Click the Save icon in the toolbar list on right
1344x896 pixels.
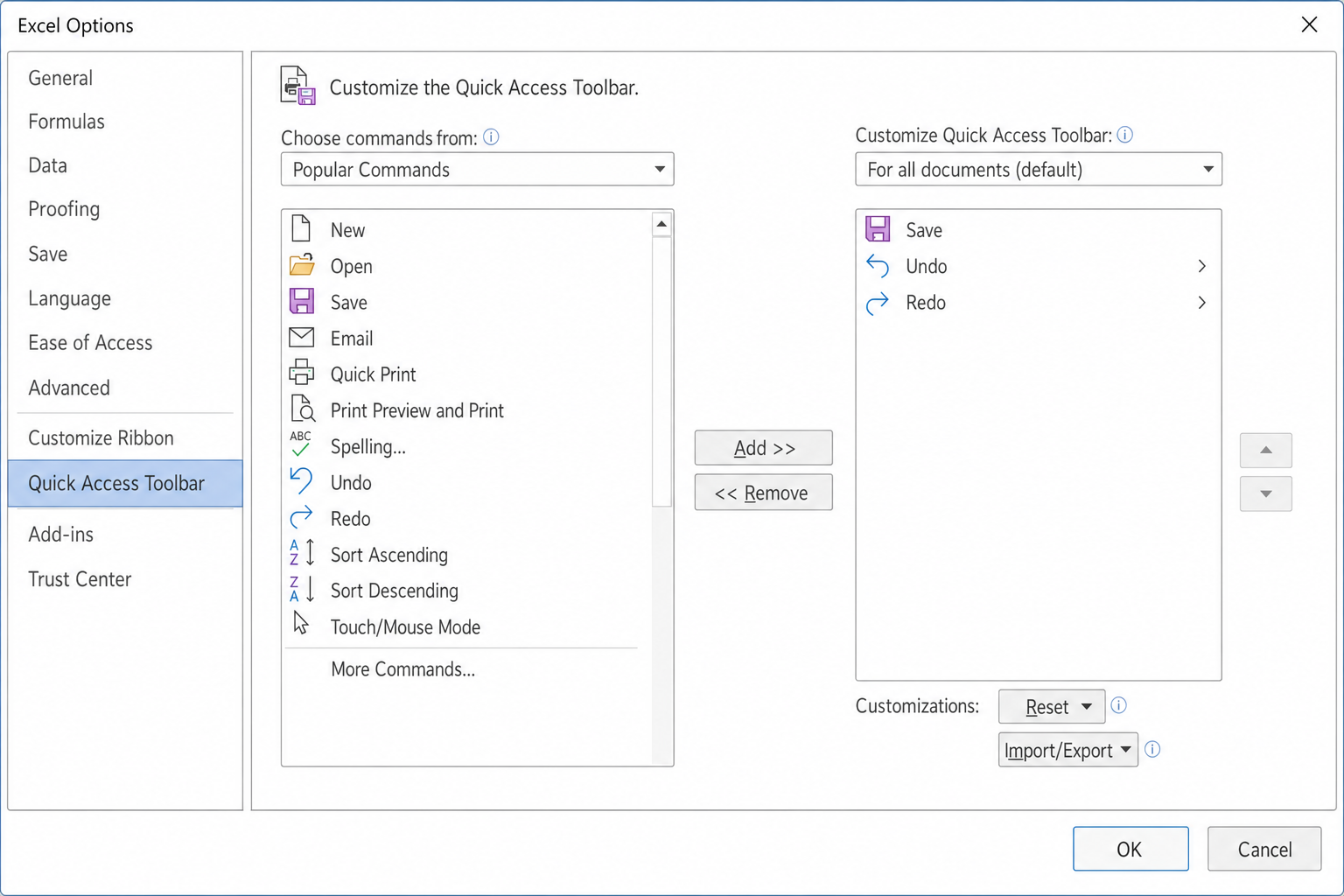click(878, 229)
